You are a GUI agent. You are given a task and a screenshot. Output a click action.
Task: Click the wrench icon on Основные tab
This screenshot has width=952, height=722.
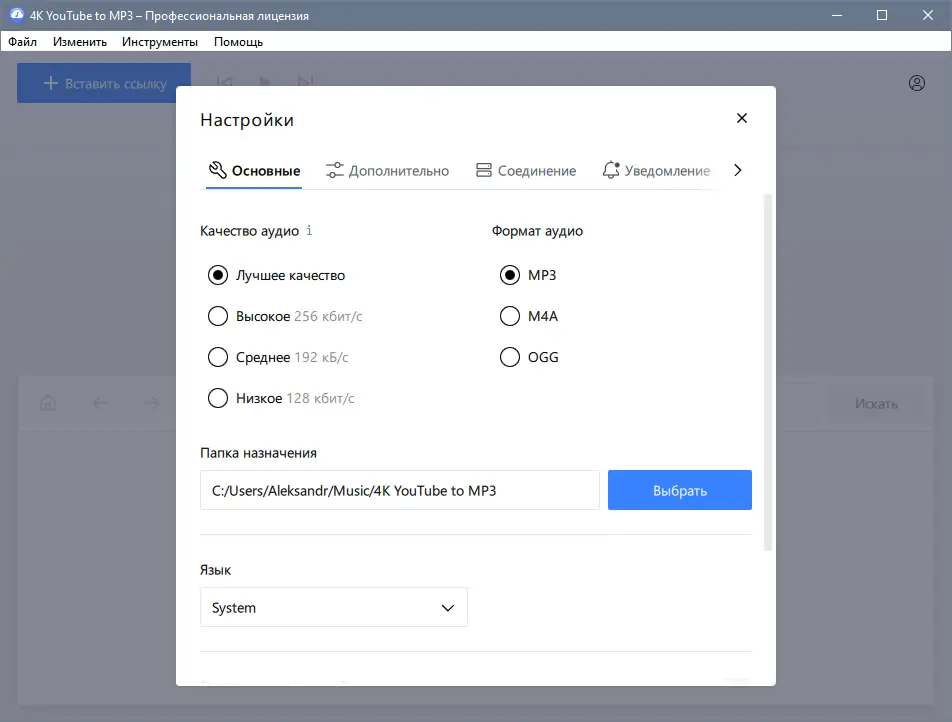[217, 170]
